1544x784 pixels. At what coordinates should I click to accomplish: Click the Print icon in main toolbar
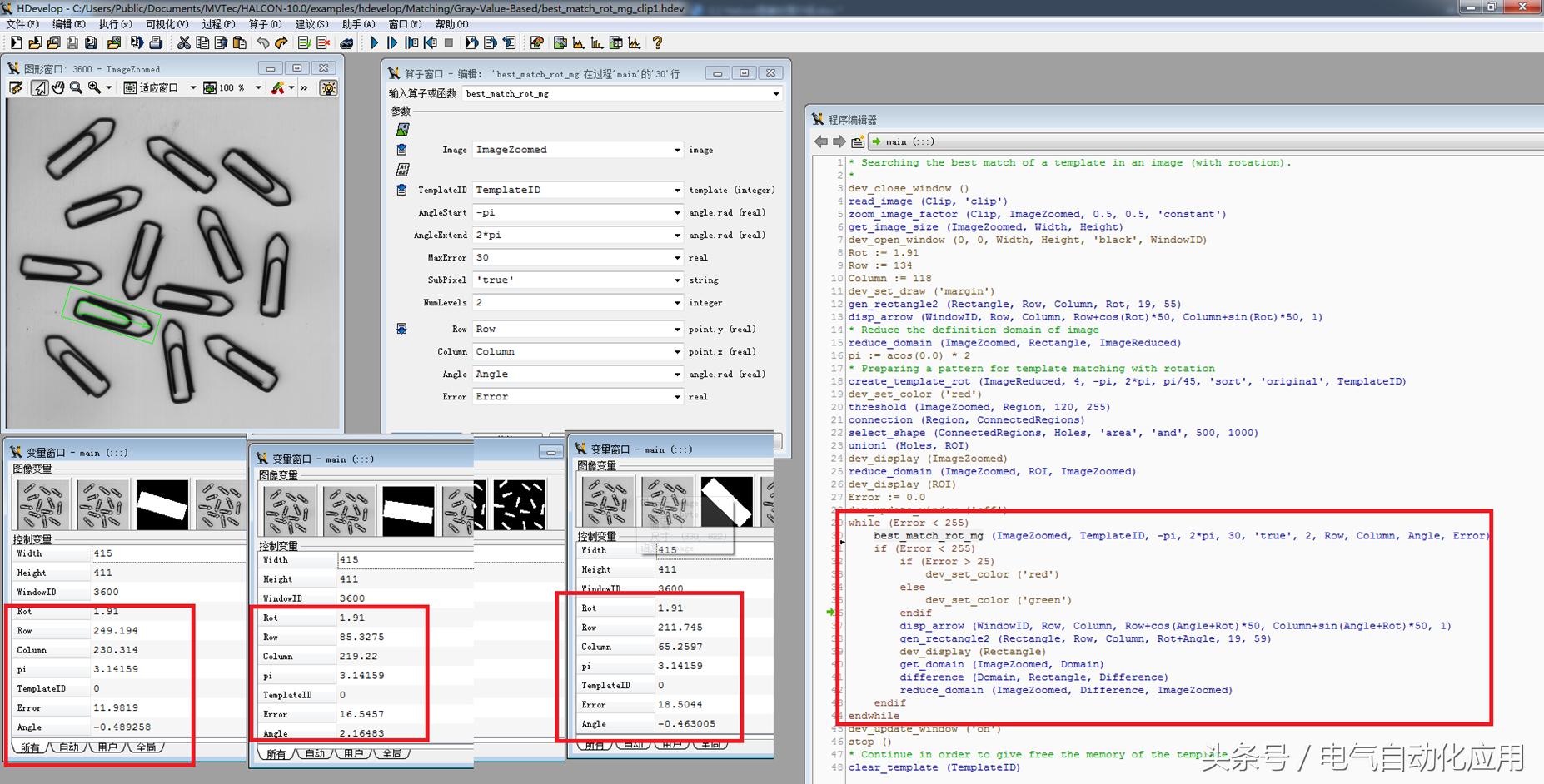point(155,42)
